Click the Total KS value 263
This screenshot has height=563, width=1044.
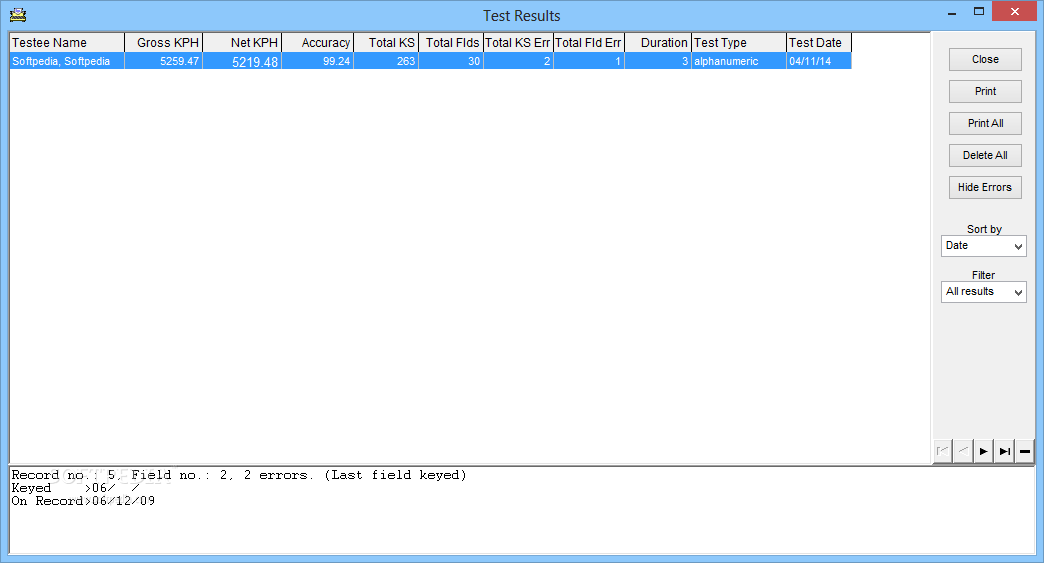[x=386, y=61]
